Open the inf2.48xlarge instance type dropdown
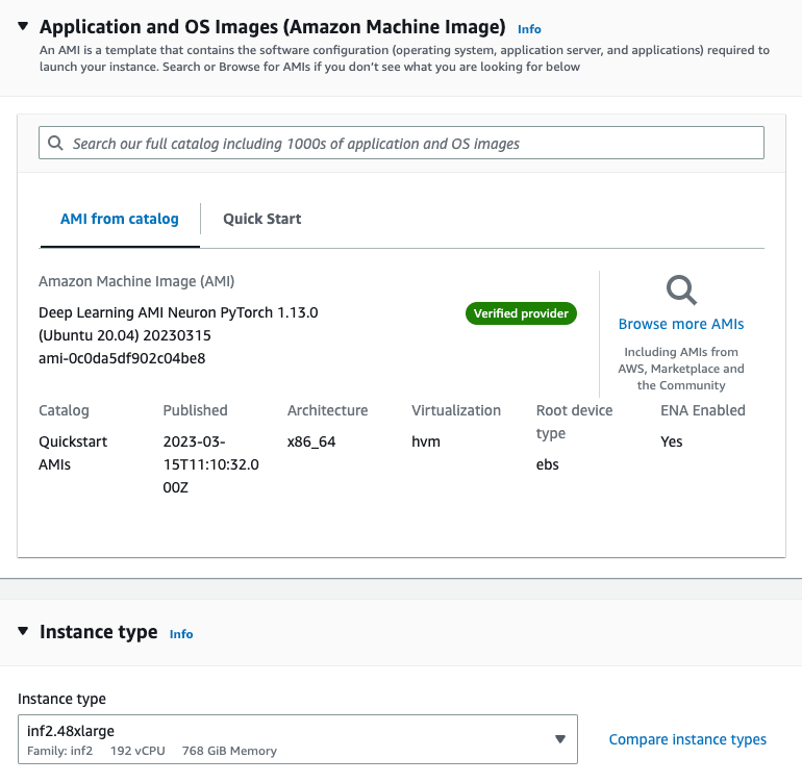Viewport: 802px width, 783px height. [x=290, y=739]
